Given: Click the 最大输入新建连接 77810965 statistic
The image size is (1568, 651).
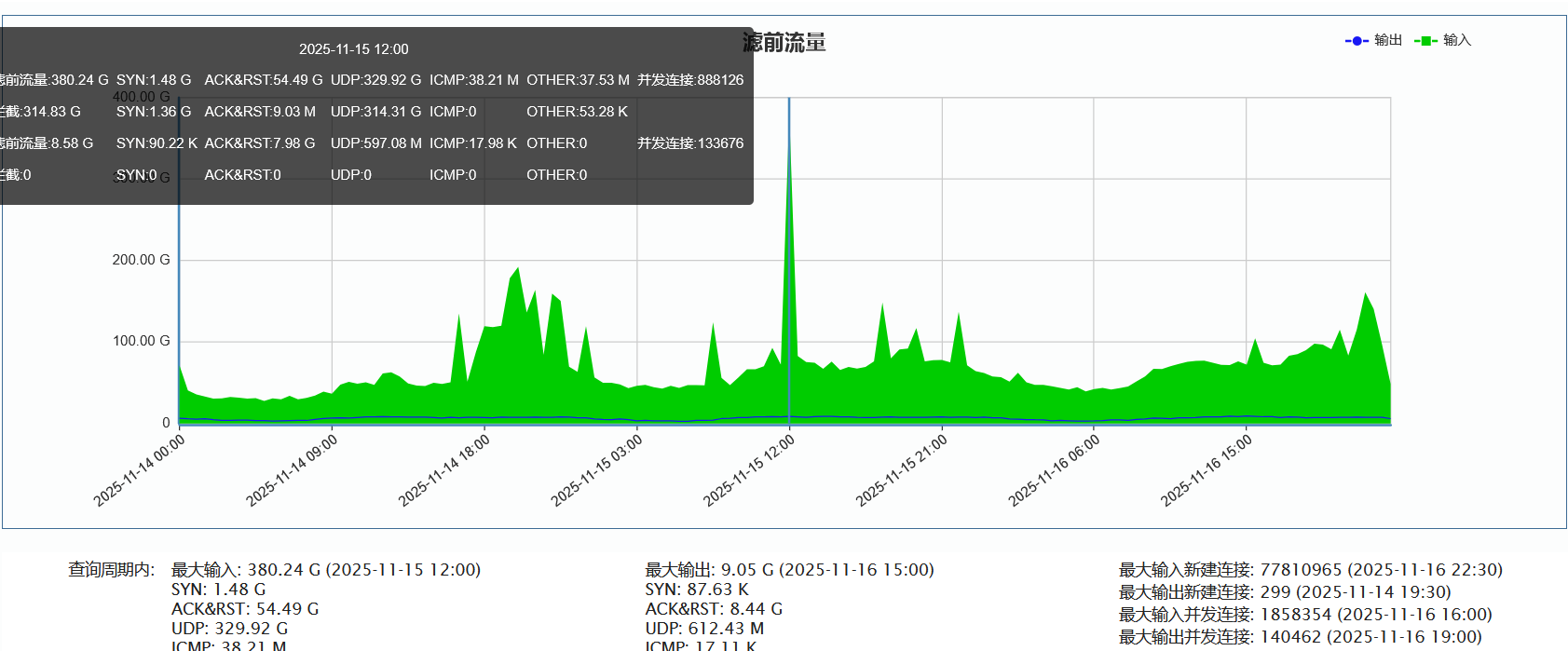Looking at the screenshot, I should (1310, 569).
